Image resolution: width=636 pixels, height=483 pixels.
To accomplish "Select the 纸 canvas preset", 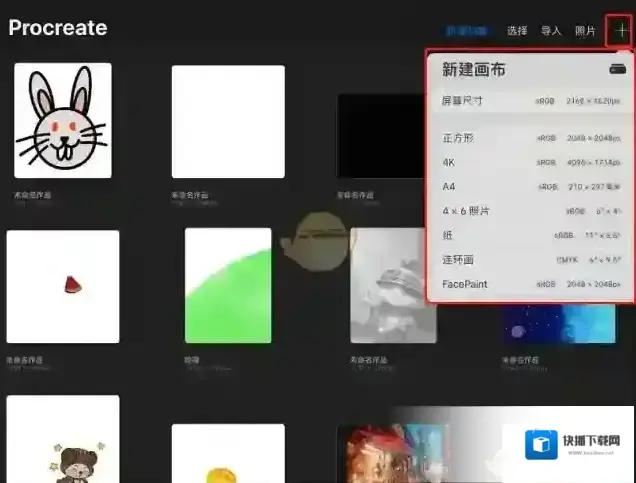I will tap(530, 236).
